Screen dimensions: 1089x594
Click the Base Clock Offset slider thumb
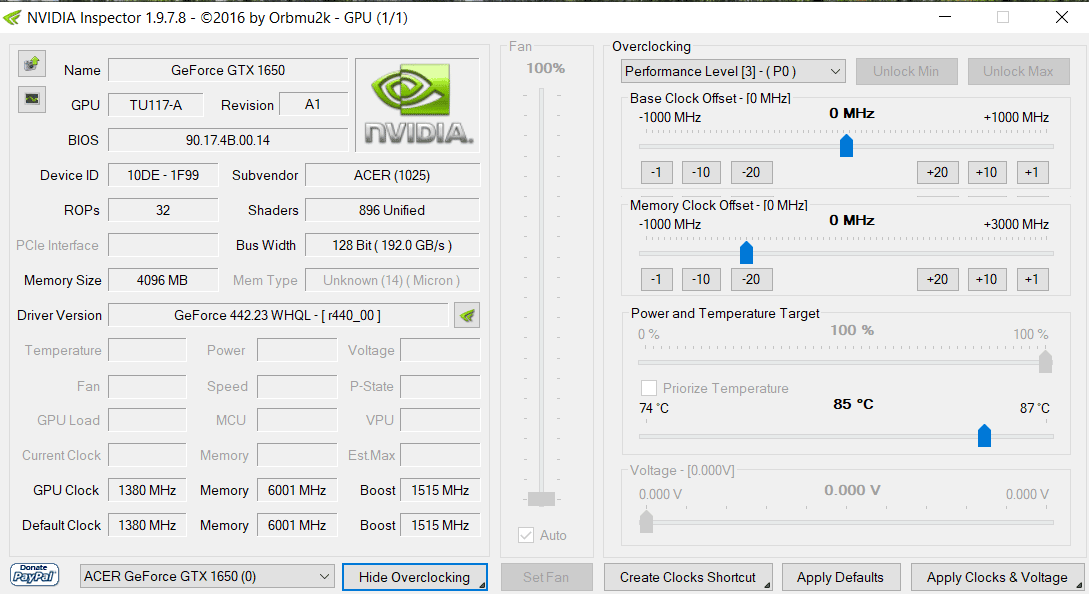click(846, 145)
